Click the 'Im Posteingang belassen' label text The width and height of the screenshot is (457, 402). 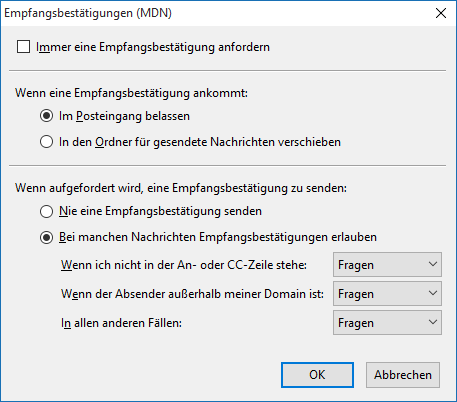(x=124, y=116)
